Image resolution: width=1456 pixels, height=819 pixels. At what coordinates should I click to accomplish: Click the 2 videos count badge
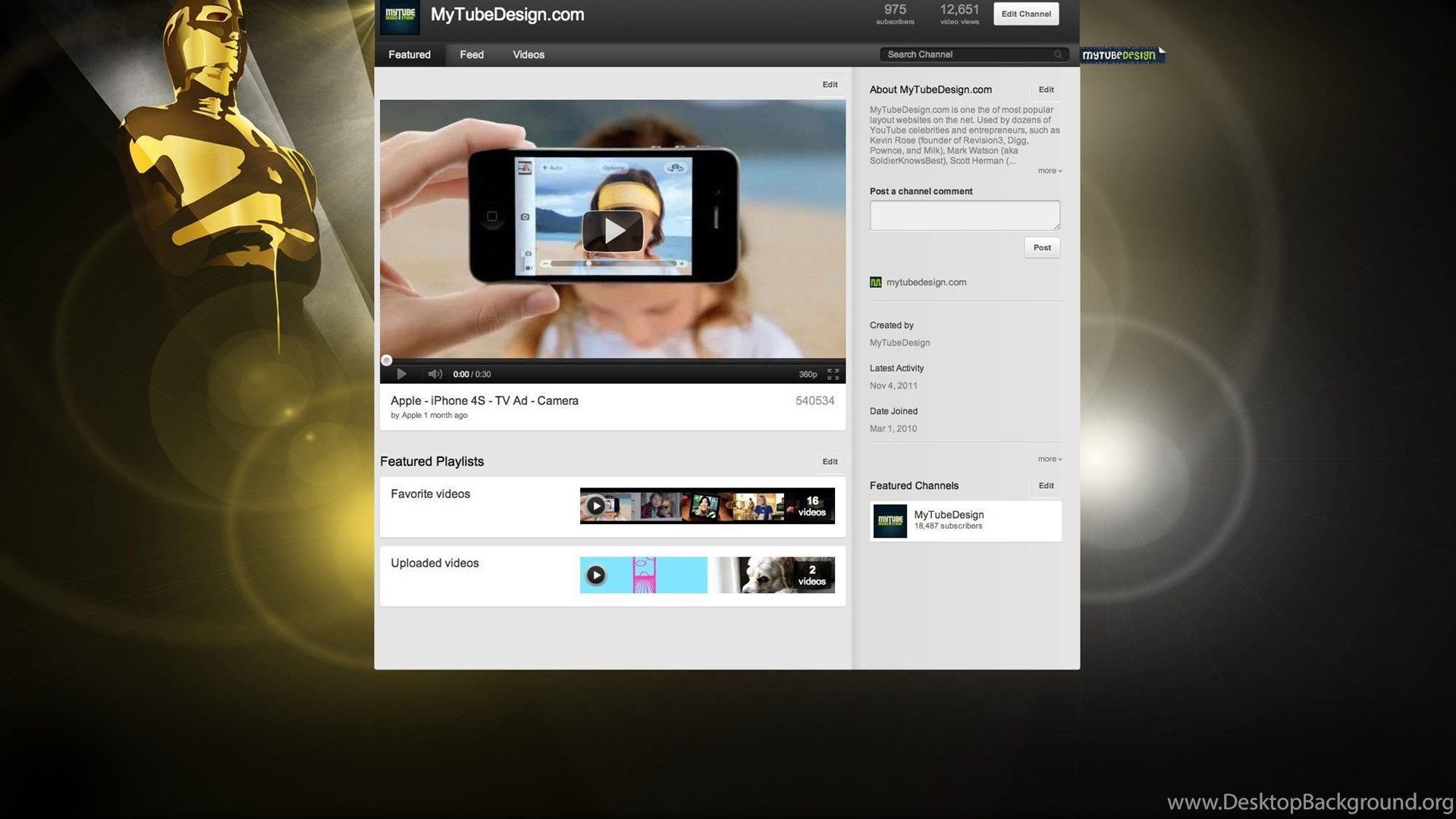pos(811,575)
